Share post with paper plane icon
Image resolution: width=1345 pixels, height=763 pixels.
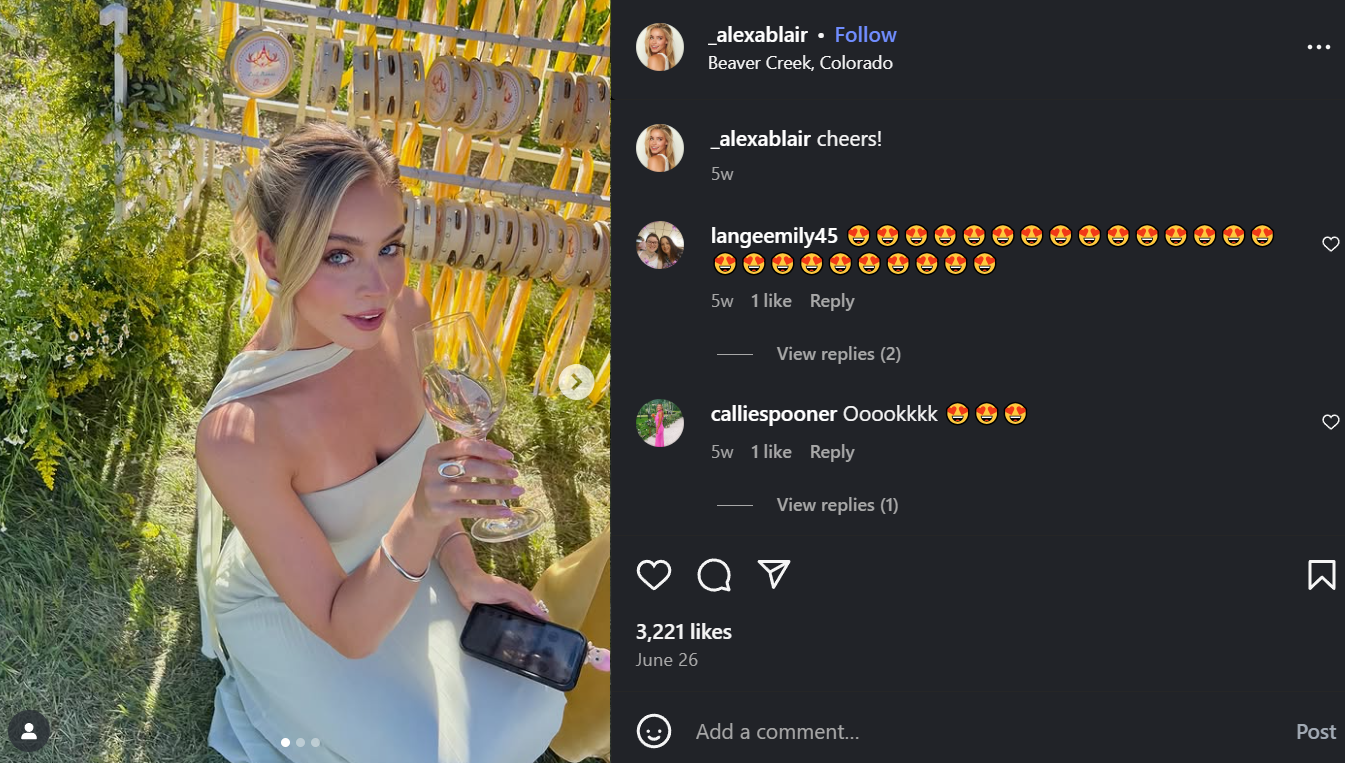(x=774, y=574)
